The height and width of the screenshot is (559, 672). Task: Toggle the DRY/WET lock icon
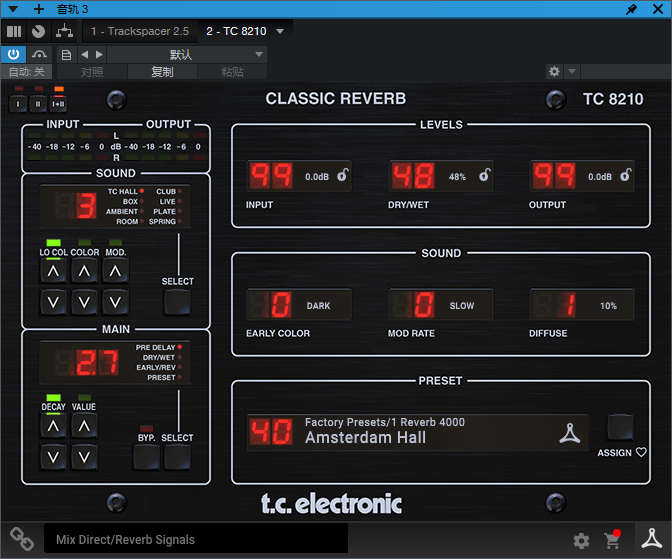coord(484,175)
